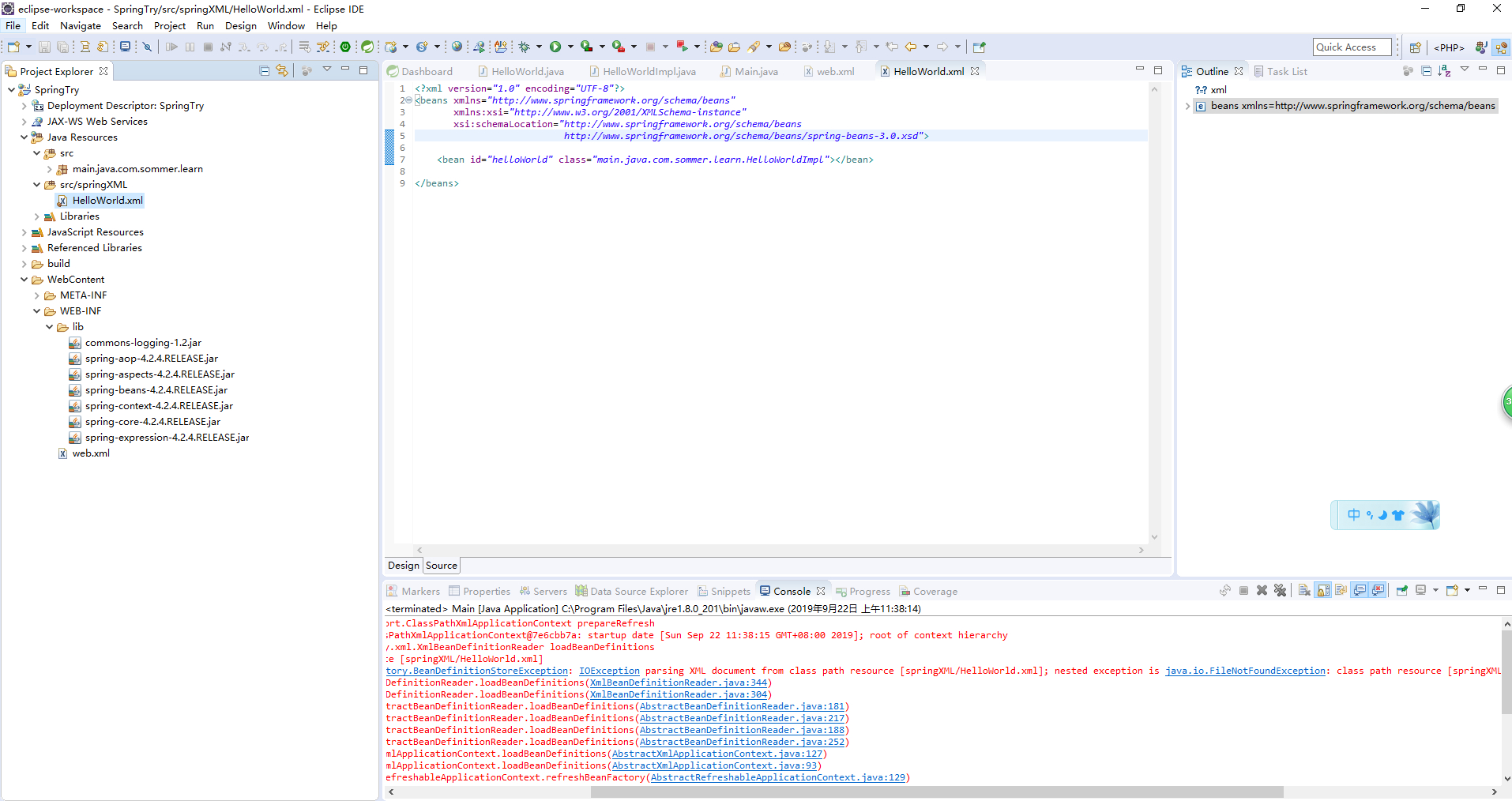Collapse the WebContent folder
This screenshot has width=1512, height=801.
click(x=24, y=280)
